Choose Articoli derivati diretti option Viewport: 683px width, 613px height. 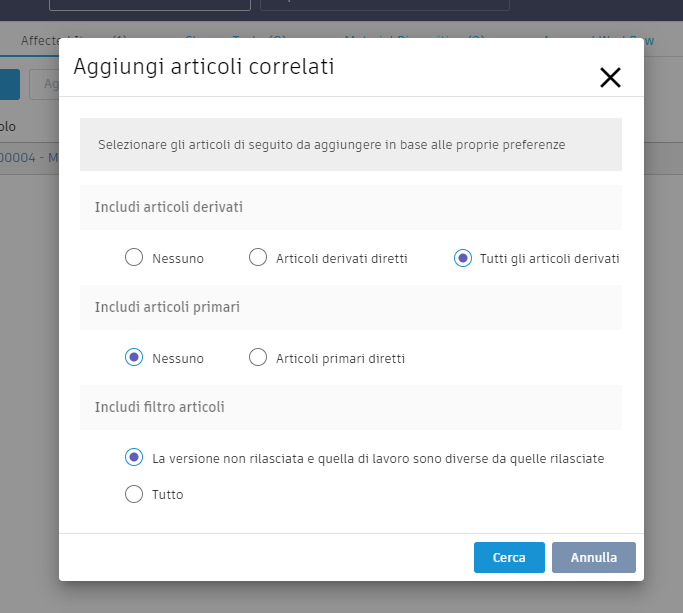coord(258,257)
